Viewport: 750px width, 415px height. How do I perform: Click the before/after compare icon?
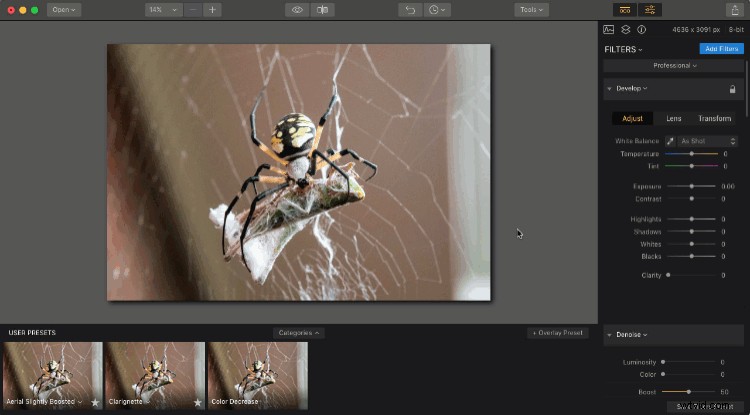tap(322, 9)
